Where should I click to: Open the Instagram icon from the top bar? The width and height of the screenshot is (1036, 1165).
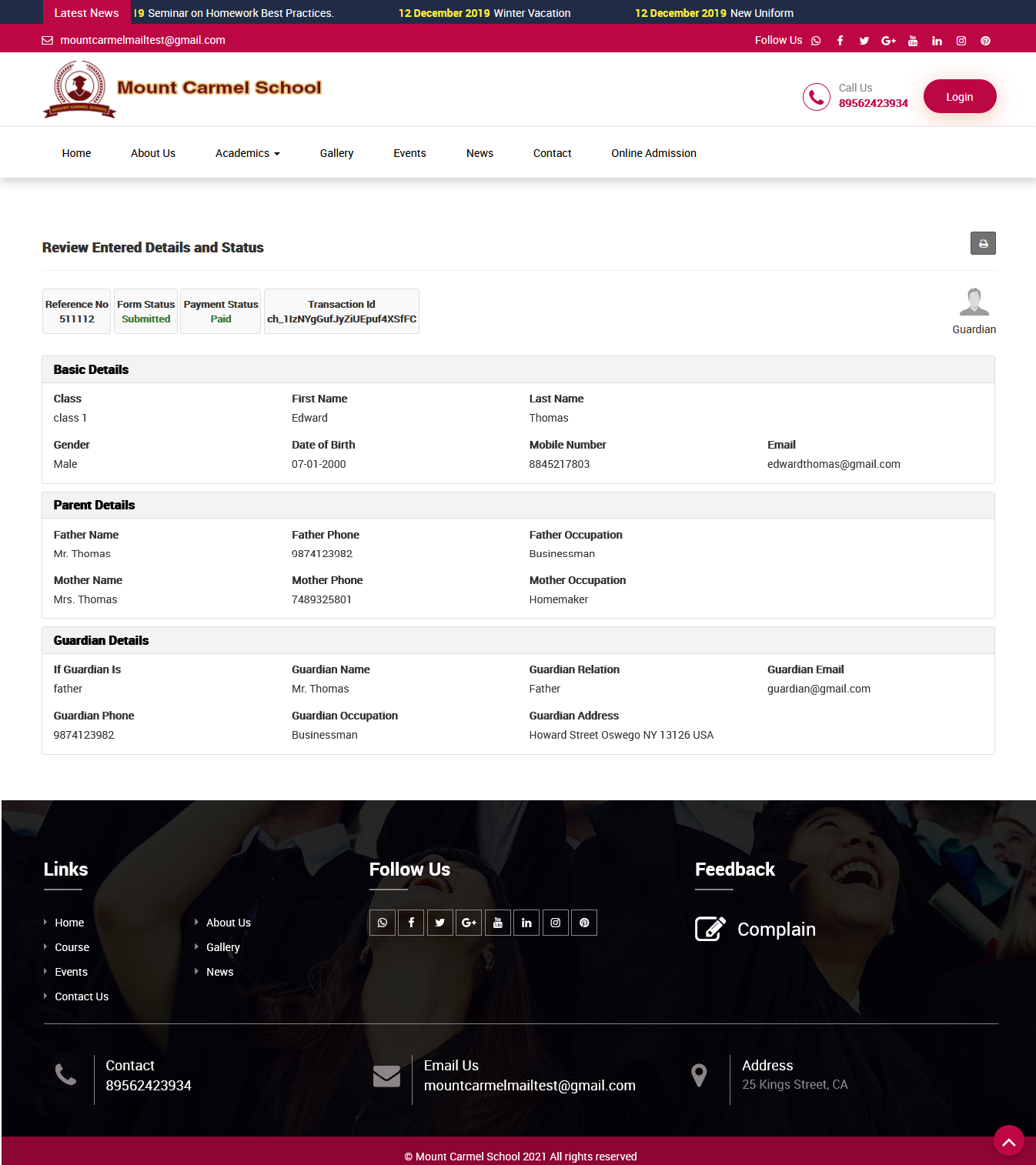[961, 41]
